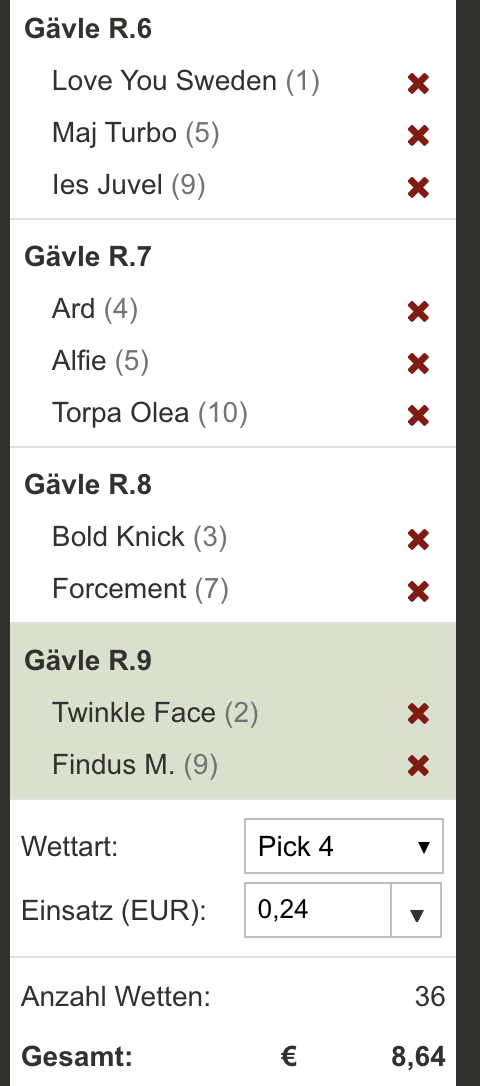Remove Forcement from Gävle R.8
Screen dimensions: 480x1086
click(418, 591)
